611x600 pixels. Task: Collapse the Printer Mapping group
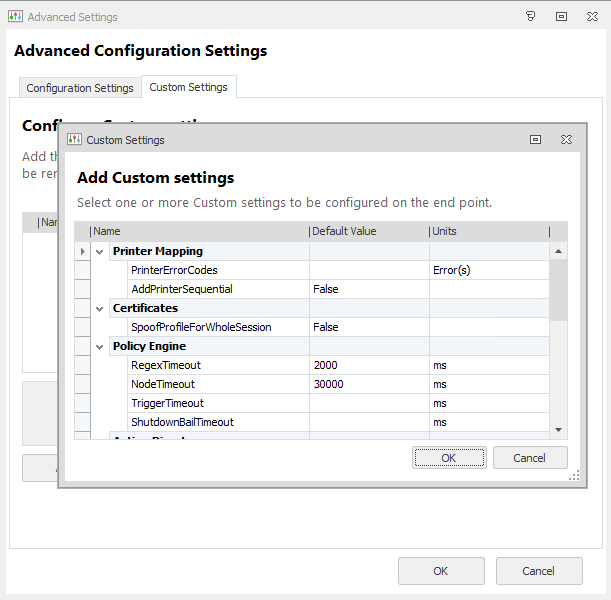(x=100, y=251)
